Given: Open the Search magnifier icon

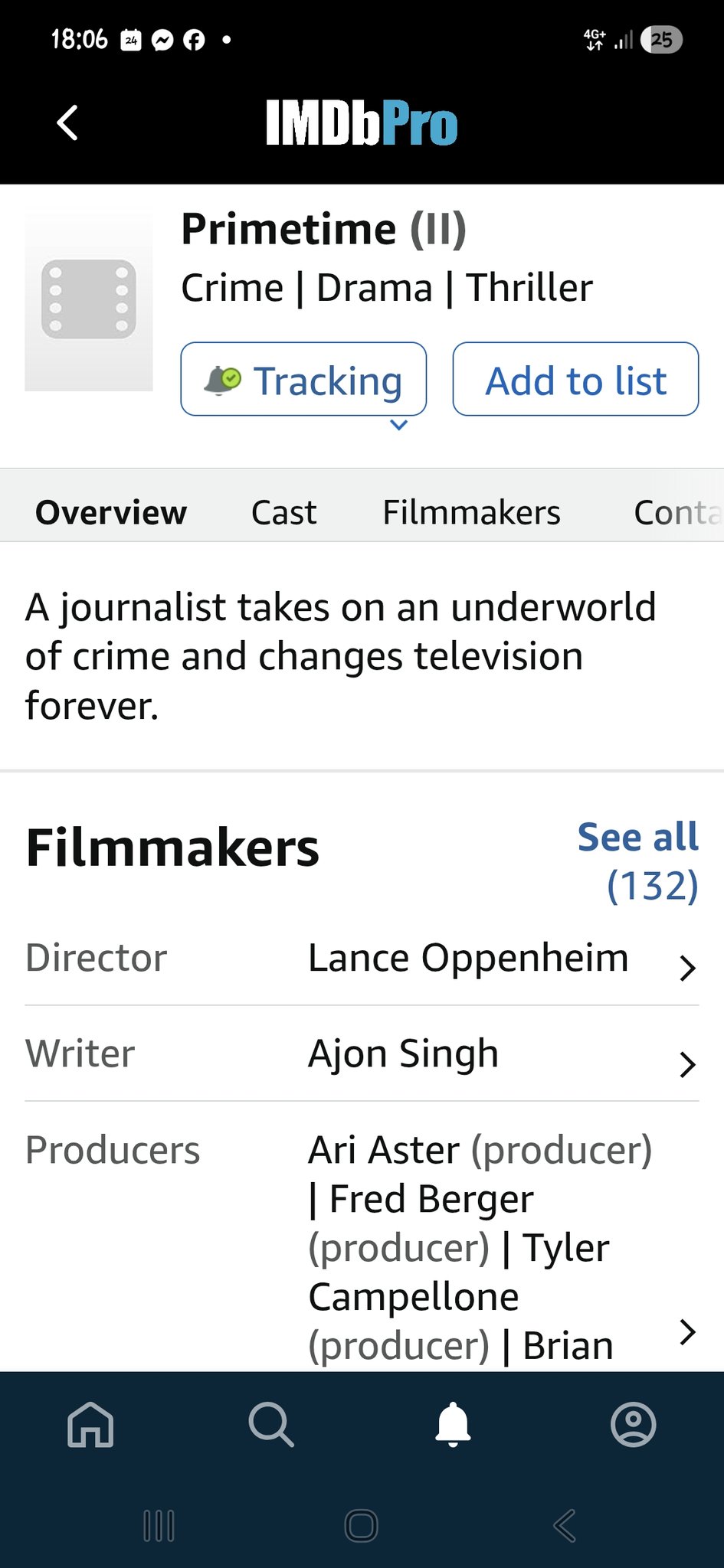Looking at the screenshot, I should click(x=271, y=1424).
